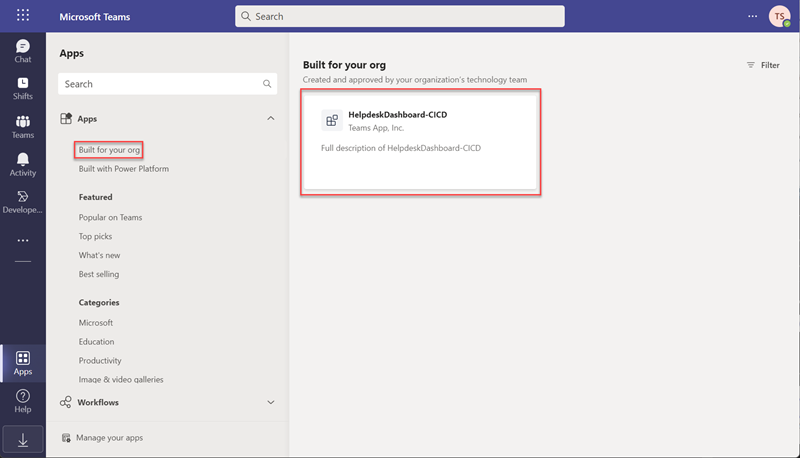Open the TS profile avatar
800x458 pixels.
coord(780,16)
